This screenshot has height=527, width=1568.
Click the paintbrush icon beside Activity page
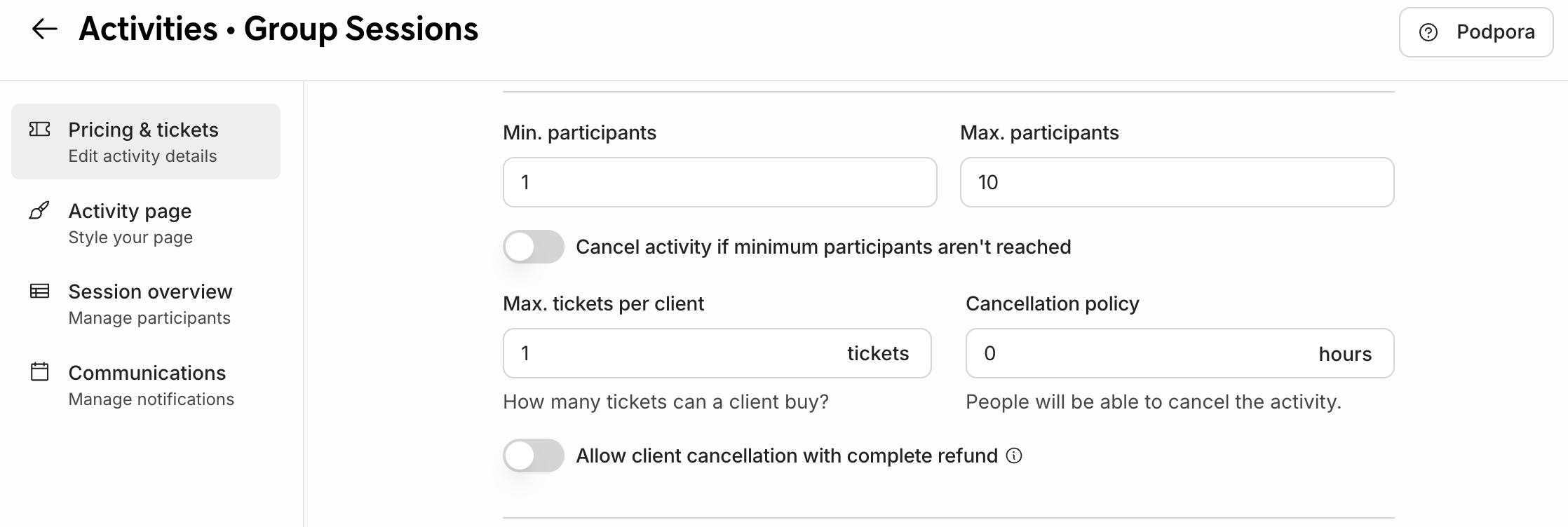(39, 210)
